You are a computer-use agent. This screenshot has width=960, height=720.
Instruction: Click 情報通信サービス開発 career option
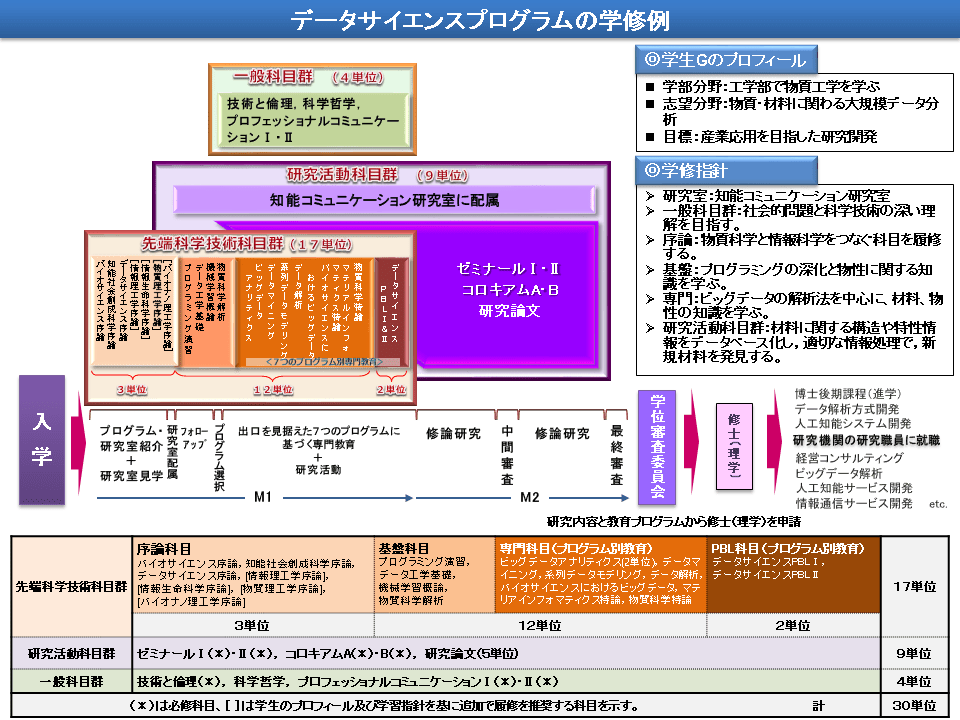point(853,503)
